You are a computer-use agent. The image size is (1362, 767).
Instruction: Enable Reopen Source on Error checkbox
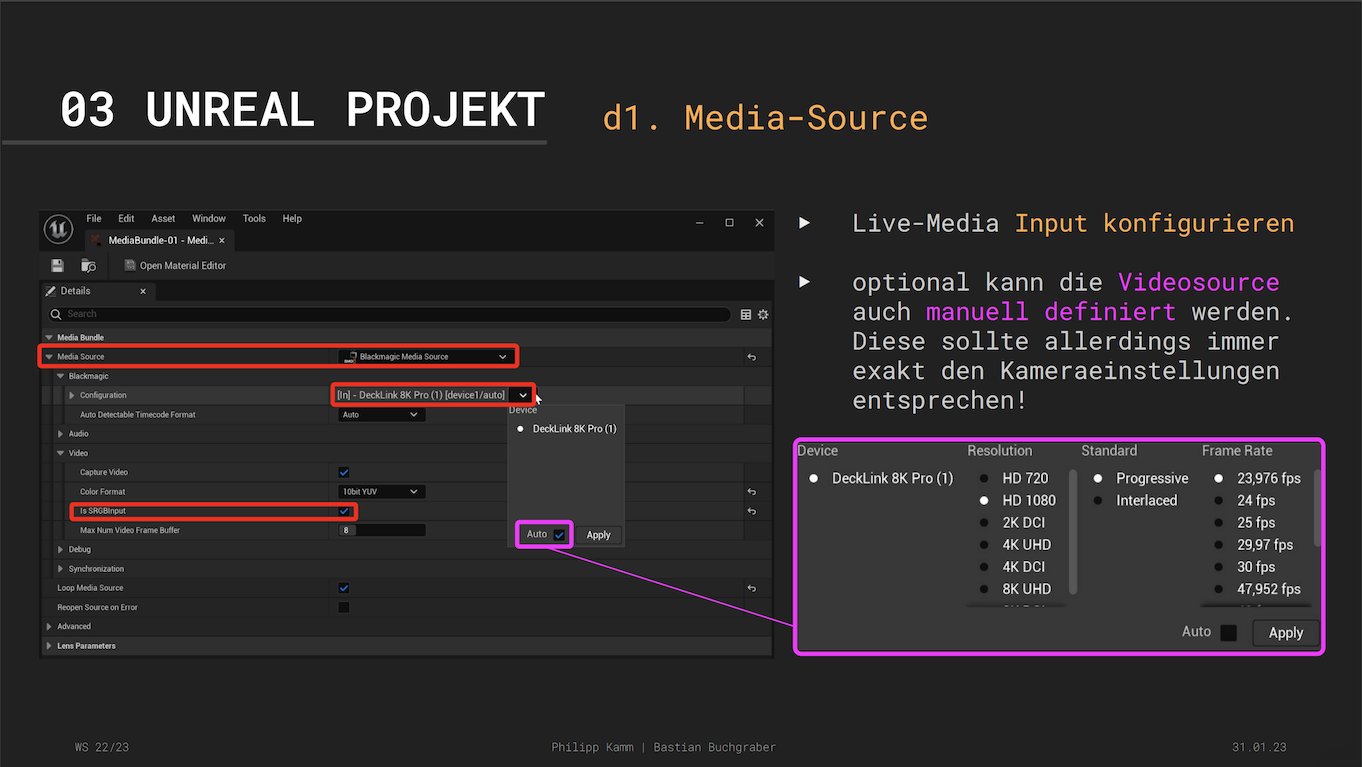click(344, 607)
